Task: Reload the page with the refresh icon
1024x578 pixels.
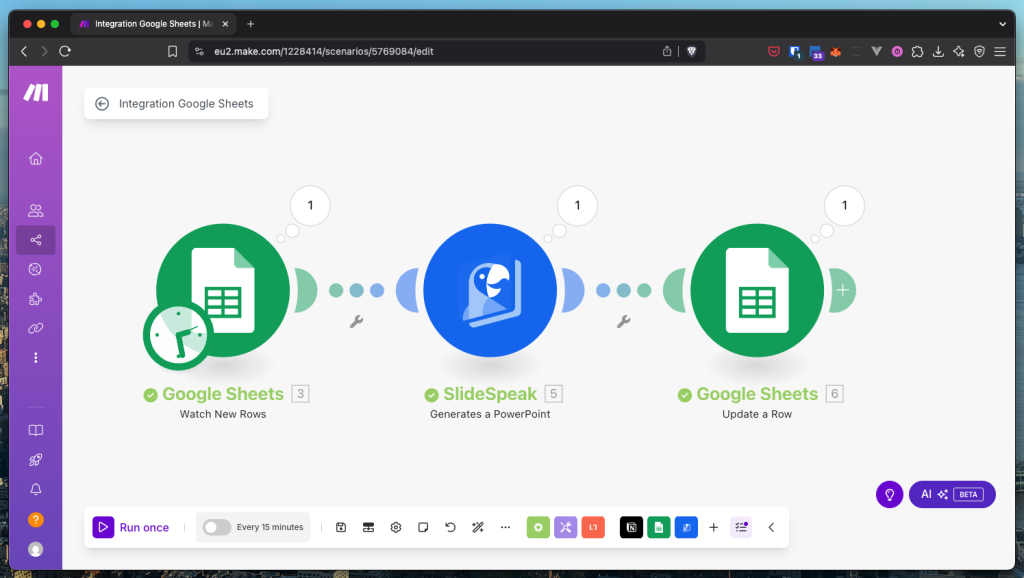Action: click(x=65, y=51)
